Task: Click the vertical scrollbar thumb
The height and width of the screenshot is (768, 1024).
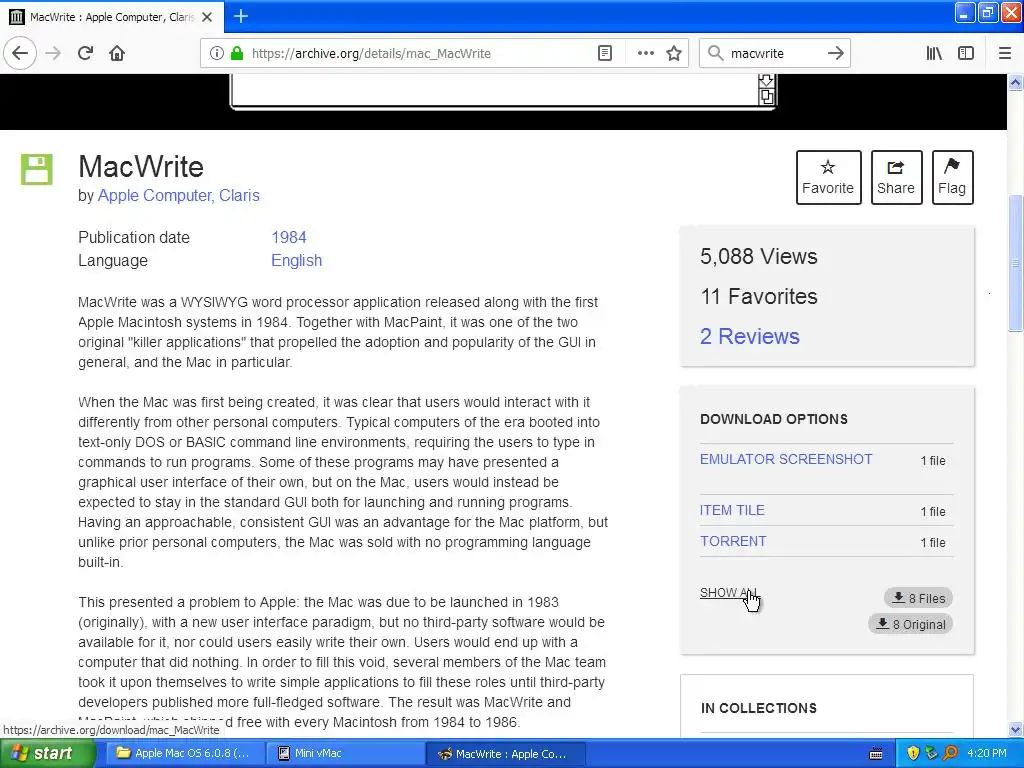Action: [1015, 263]
